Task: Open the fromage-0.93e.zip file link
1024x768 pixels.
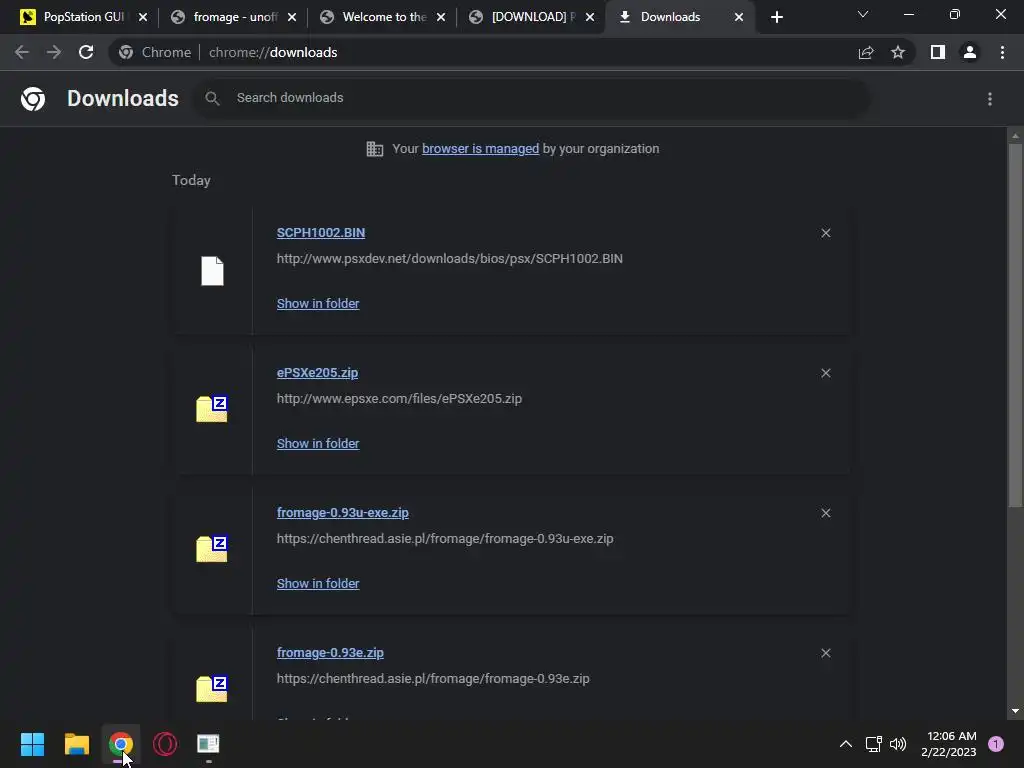Action: click(330, 652)
